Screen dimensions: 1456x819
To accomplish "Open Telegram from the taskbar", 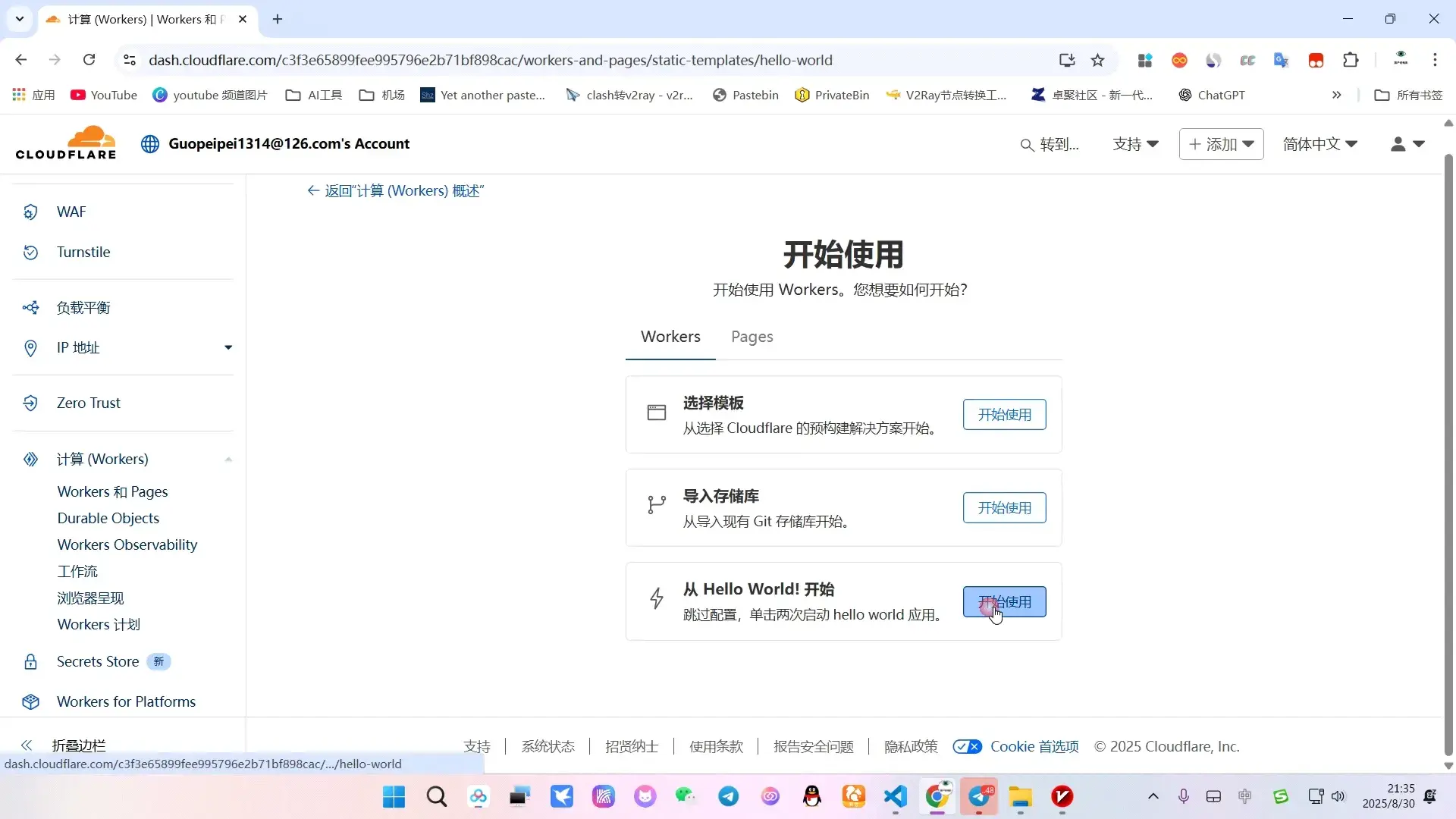I will 729,796.
